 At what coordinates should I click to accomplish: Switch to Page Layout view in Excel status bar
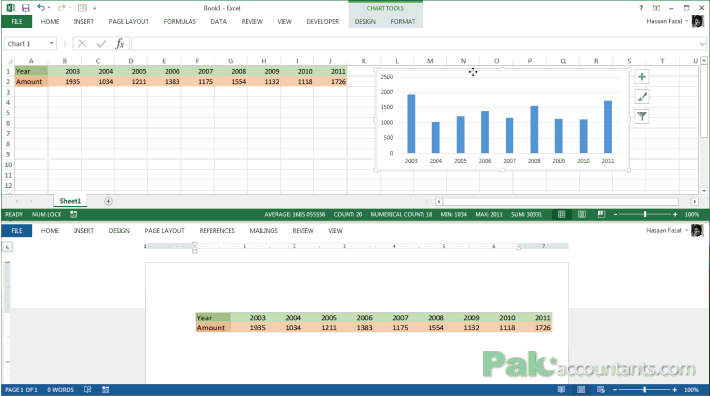582,214
